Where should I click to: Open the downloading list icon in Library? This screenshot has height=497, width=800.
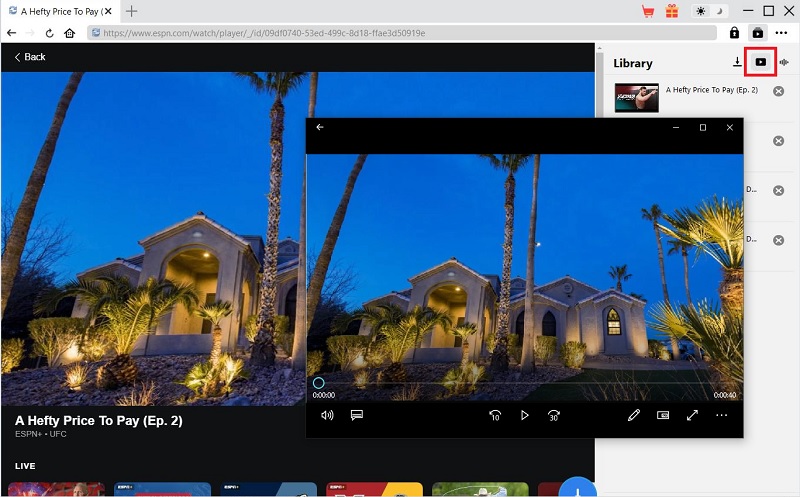[737, 62]
